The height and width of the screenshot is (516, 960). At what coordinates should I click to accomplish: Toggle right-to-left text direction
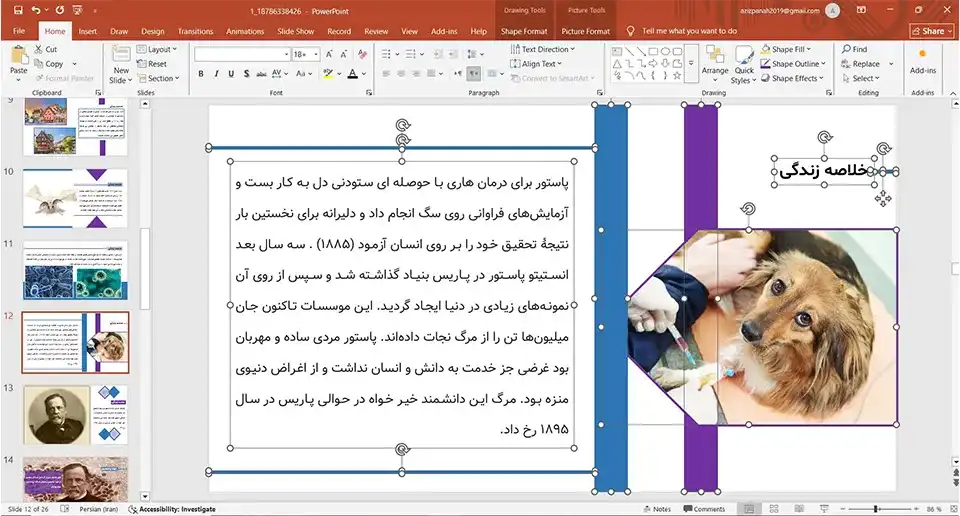click(x=474, y=73)
